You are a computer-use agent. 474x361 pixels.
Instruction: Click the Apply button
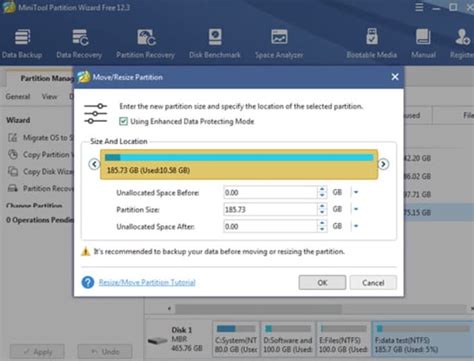click(x=37, y=352)
